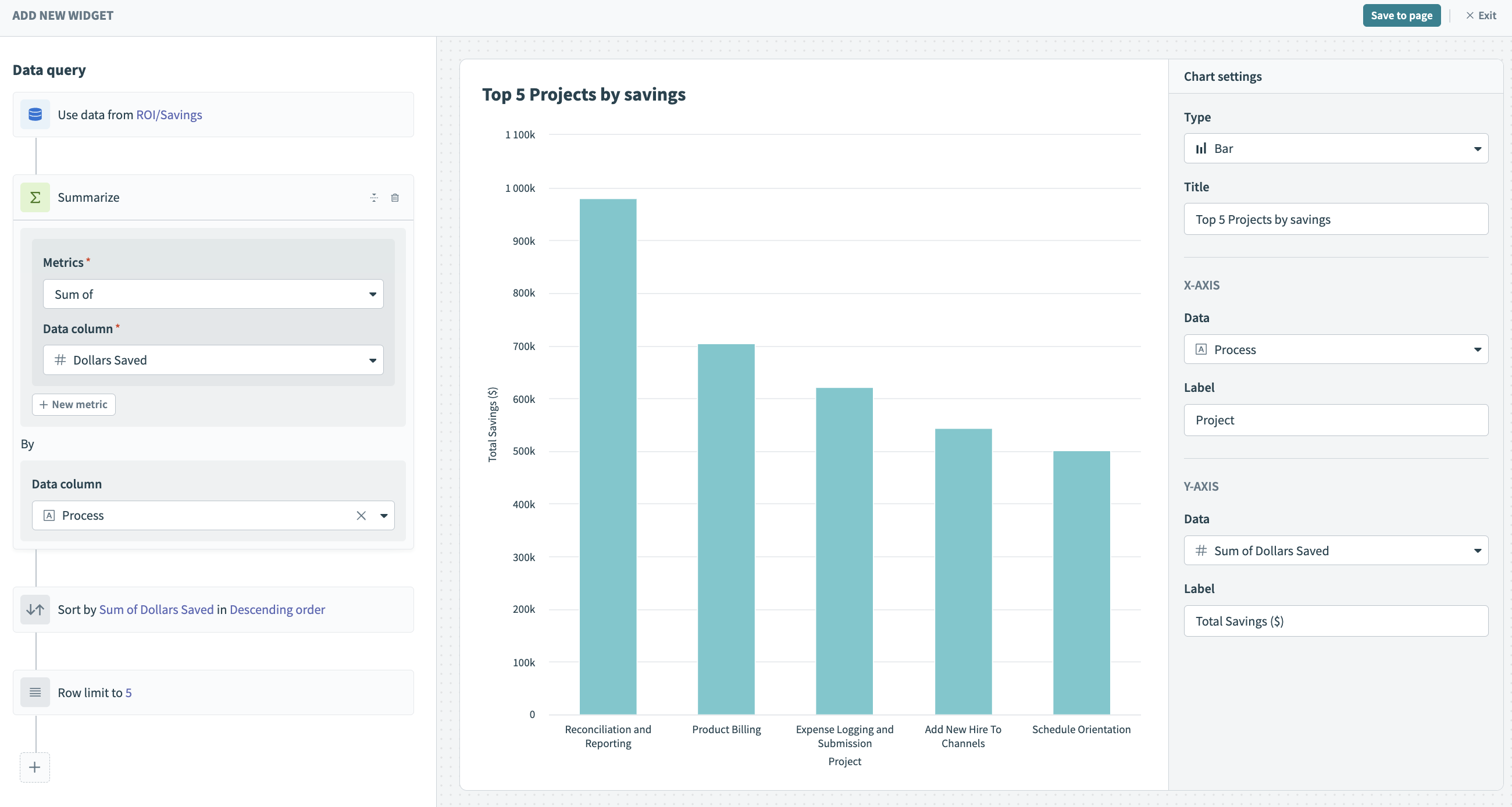Image resolution: width=1512 pixels, height=807 pixels.
Task: Expand the Metrics data column dropdown
Action: click(x=373, y=360)
